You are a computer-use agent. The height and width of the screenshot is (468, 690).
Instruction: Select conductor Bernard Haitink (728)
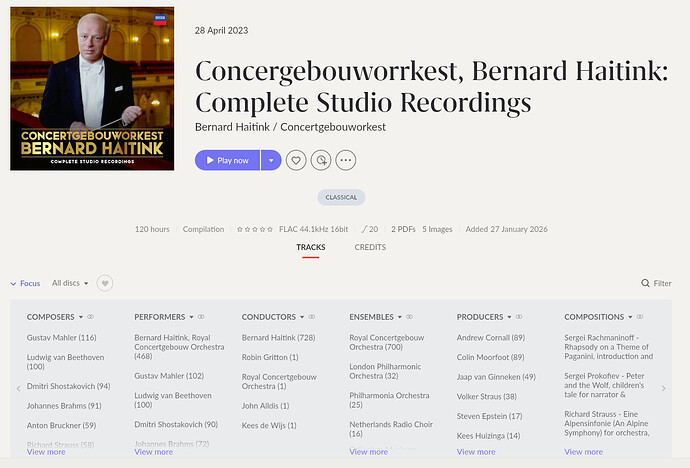[x=279, y=338]
